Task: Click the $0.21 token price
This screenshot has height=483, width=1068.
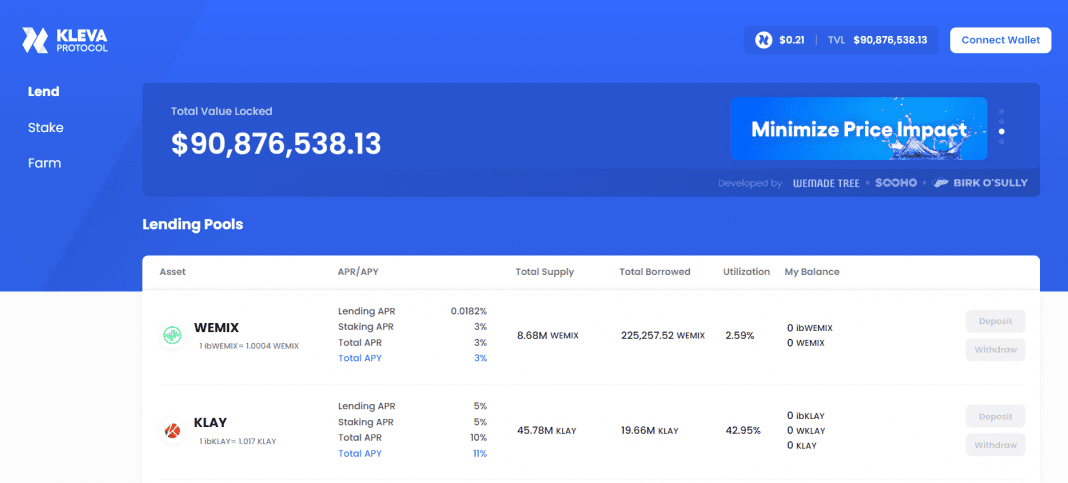Action: click(792, 40)
